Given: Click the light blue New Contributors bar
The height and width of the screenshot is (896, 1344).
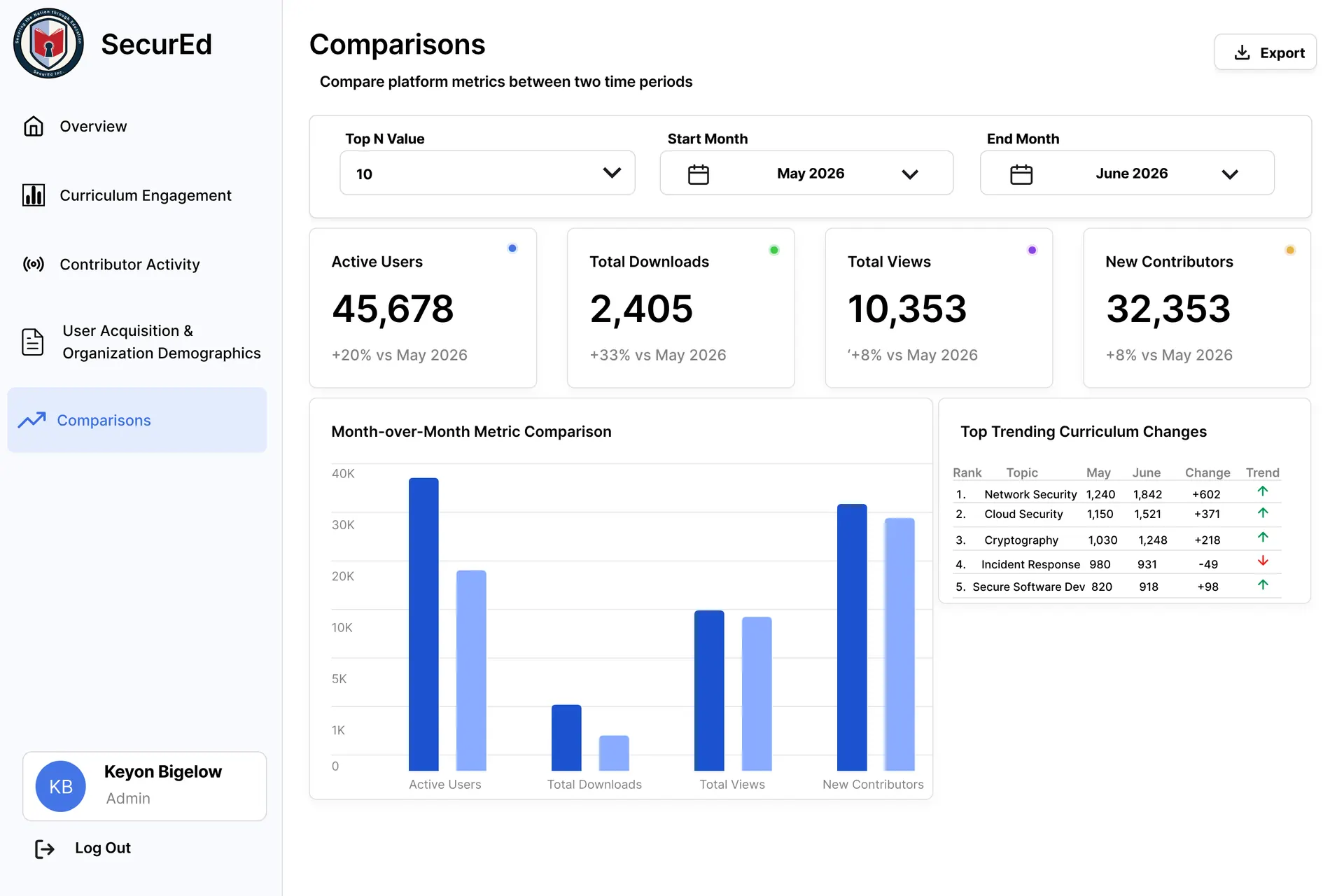Looking at the screenshot, I should tap(899, 645).
